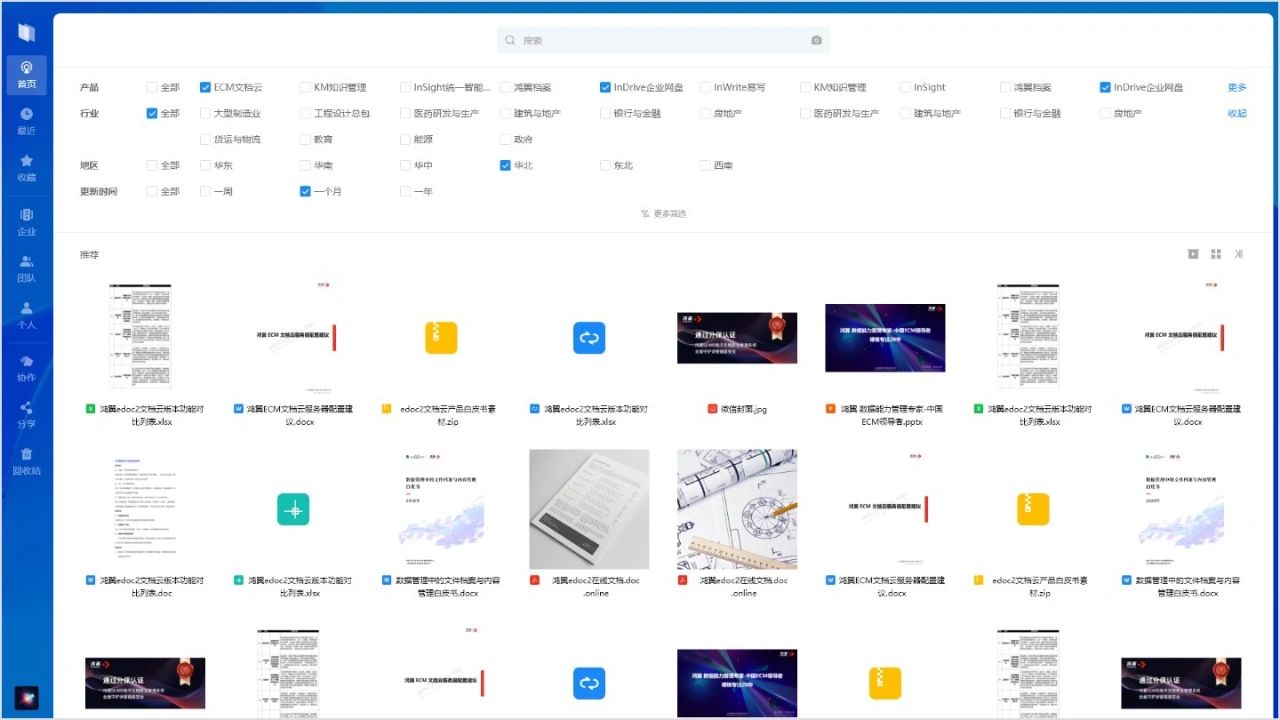Check the InSight统一智能 checkbox
Screen dimensions: 1280x720
tap(405, 87)
